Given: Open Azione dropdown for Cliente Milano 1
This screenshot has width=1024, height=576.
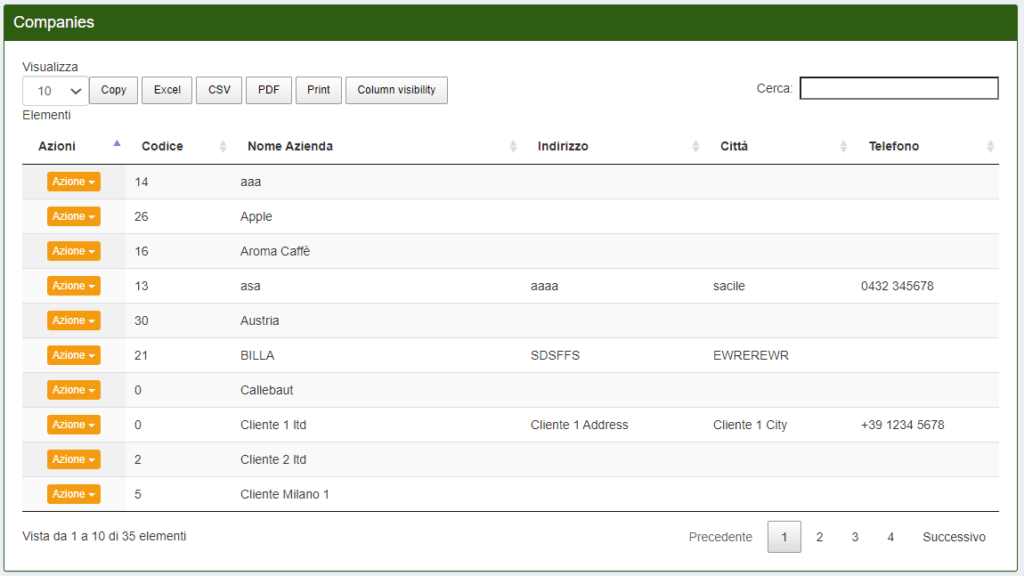Looking at the screenshot, I should tap(74, 495).
